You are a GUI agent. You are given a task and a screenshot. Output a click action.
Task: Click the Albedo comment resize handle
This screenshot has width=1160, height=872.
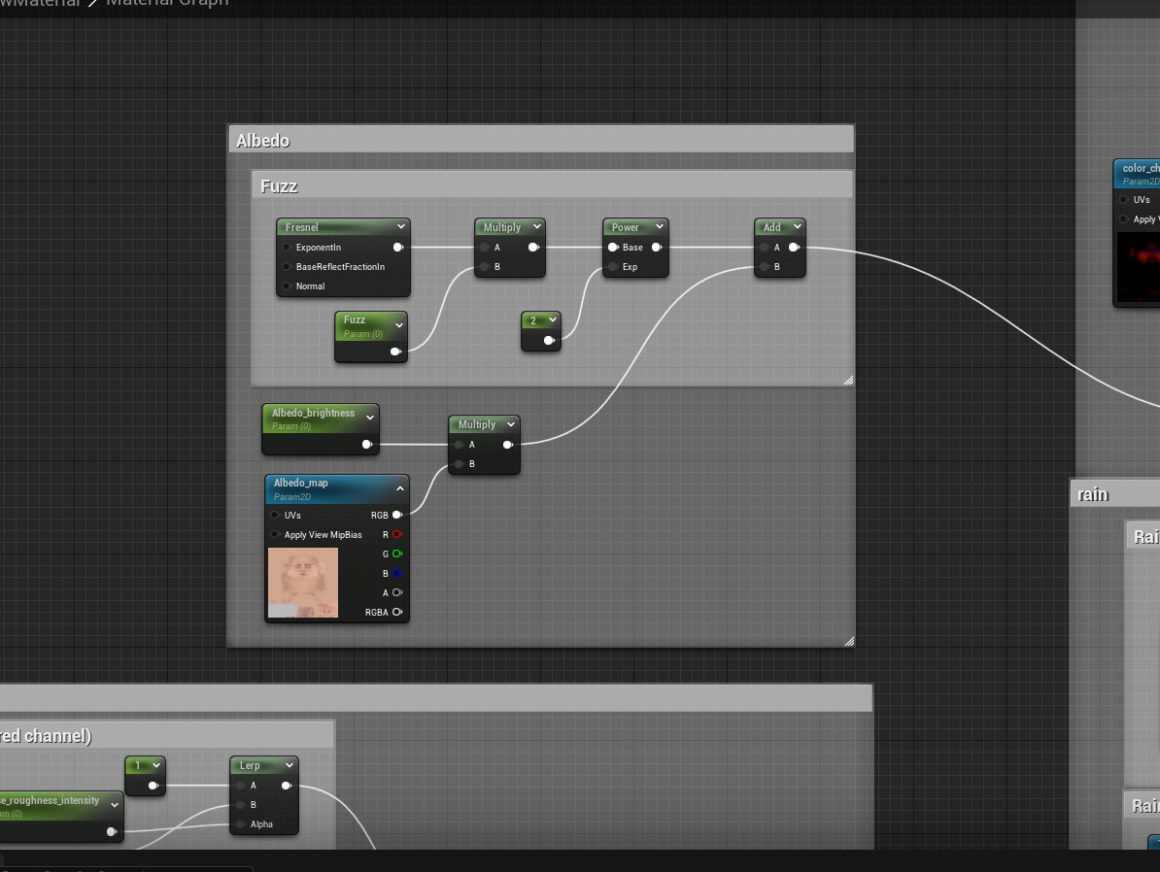point(849,641)
